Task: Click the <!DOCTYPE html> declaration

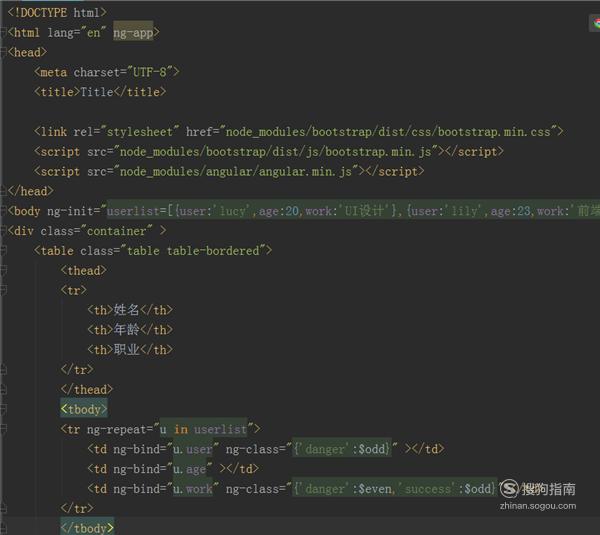Action: (57, 13)
